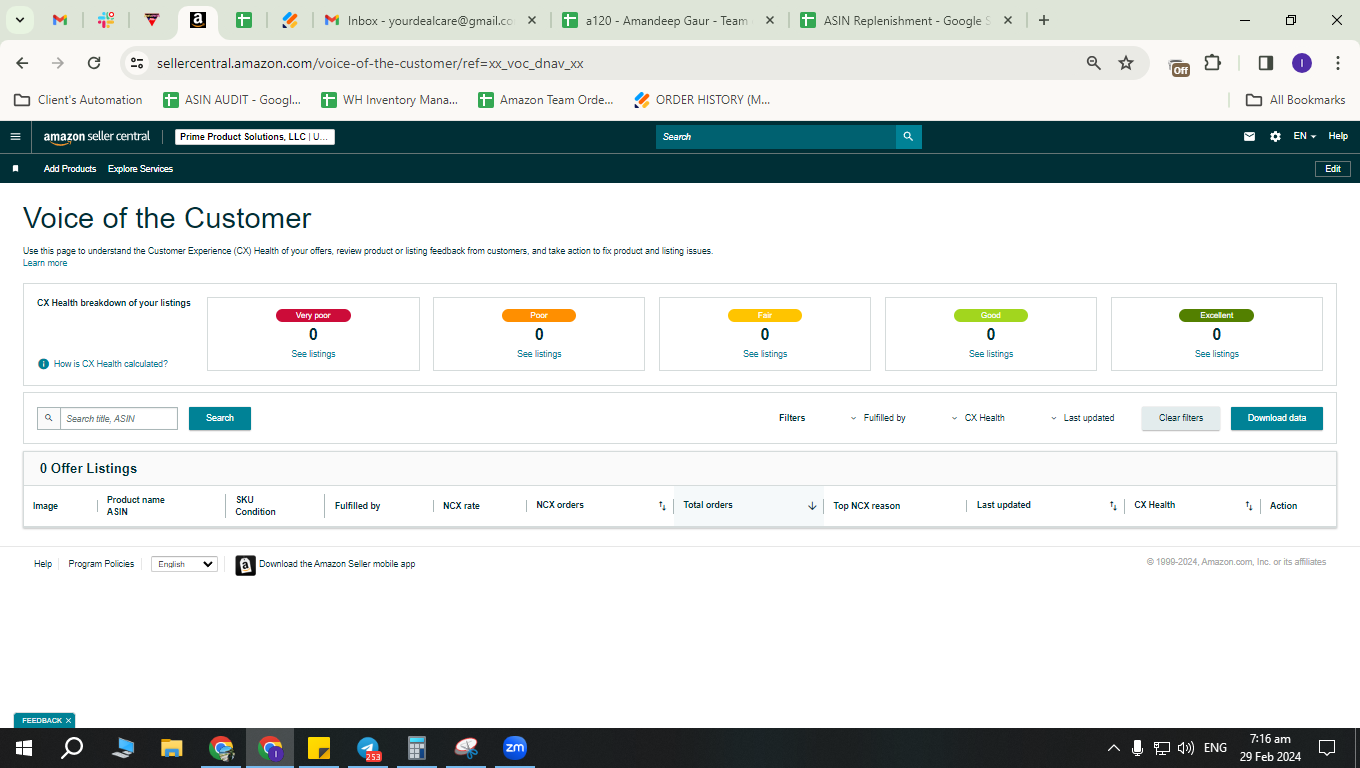The height and width of the screenshot is (768, 1360).
Task: Switch to the a120 Amandeep Gaur tab
Action: pos(666,20)
